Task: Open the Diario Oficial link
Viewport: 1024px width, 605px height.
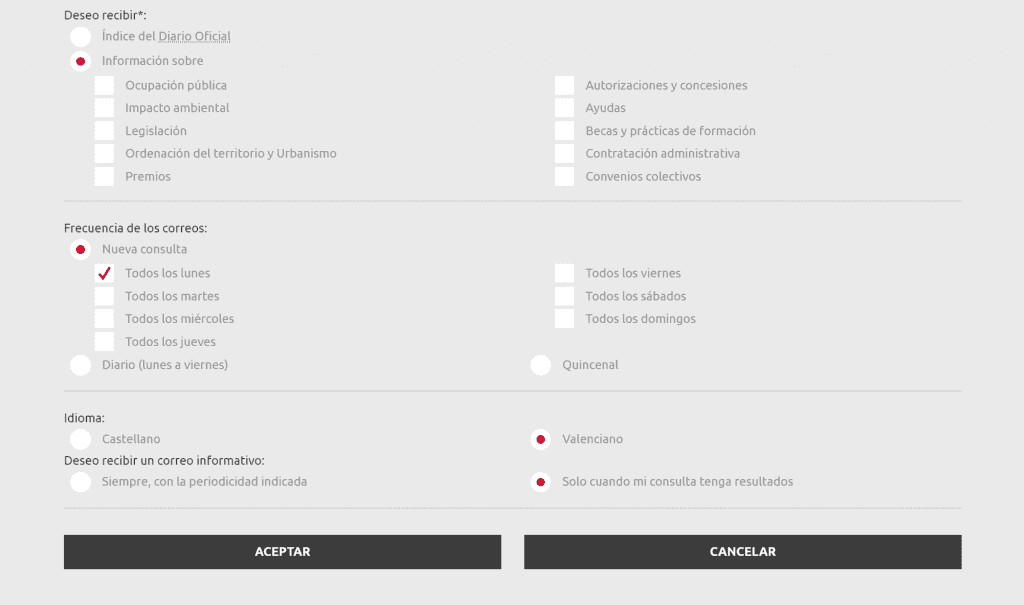Action: tap(197, 36)
